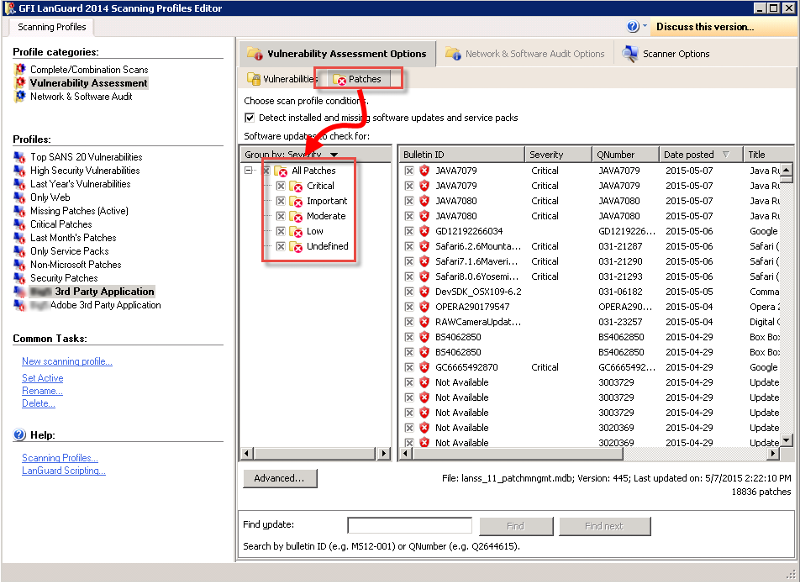Click the Only Service Packs profile icon
Image resolution: width=800 pixels, height=582 pixels.
tap(19, 251)
